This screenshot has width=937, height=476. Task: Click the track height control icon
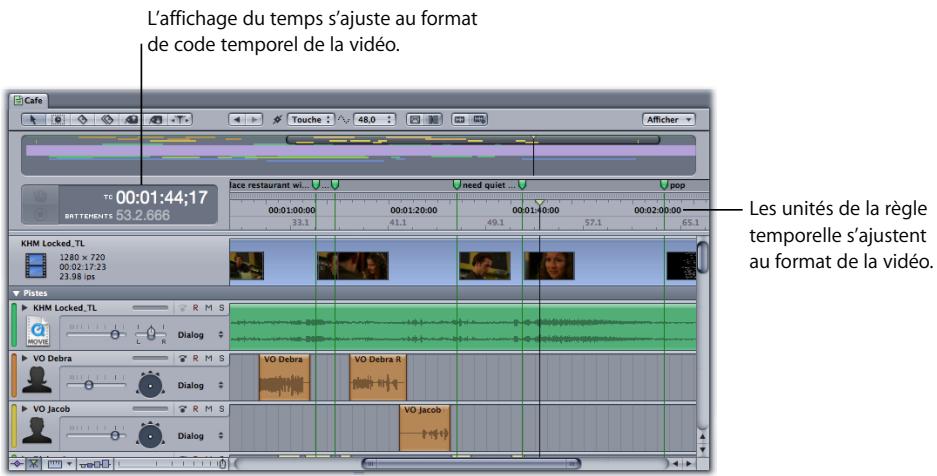click(x=96, y=463)
